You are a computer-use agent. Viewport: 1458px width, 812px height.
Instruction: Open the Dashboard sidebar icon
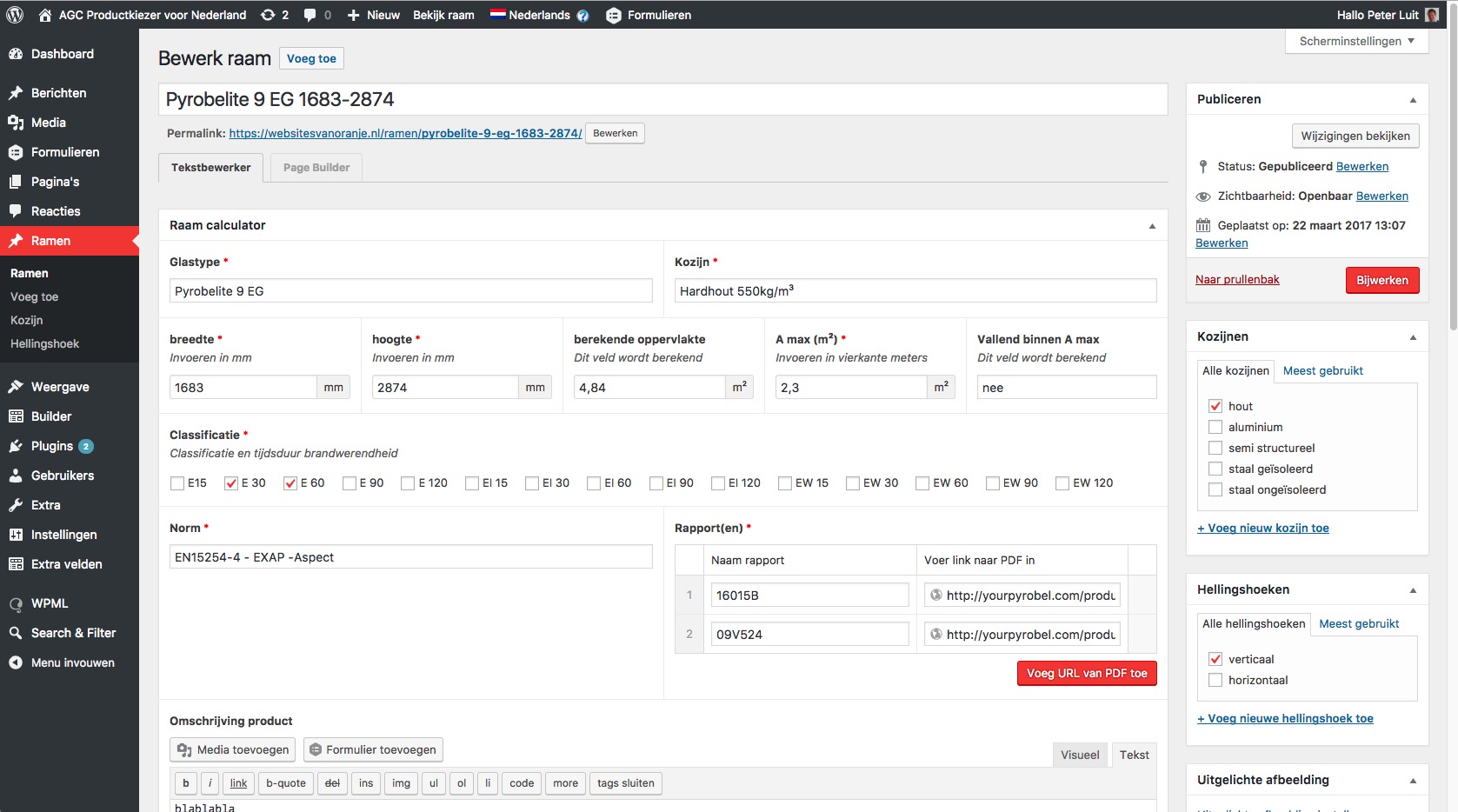click(16, 54)
